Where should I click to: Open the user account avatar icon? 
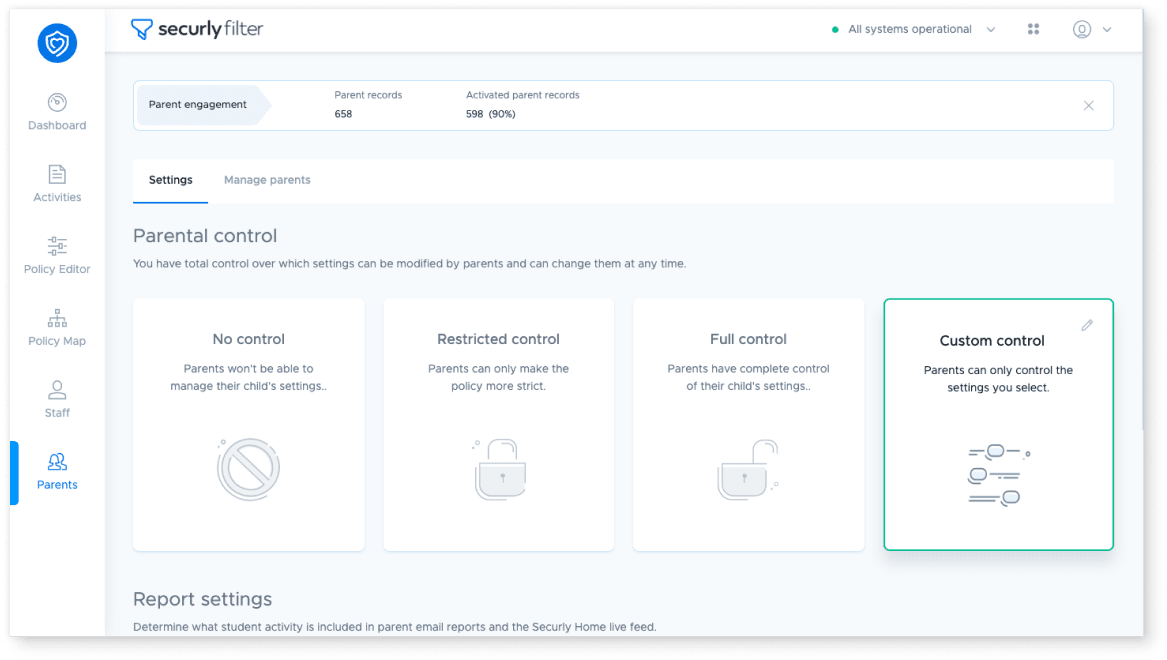(1081, 29)
